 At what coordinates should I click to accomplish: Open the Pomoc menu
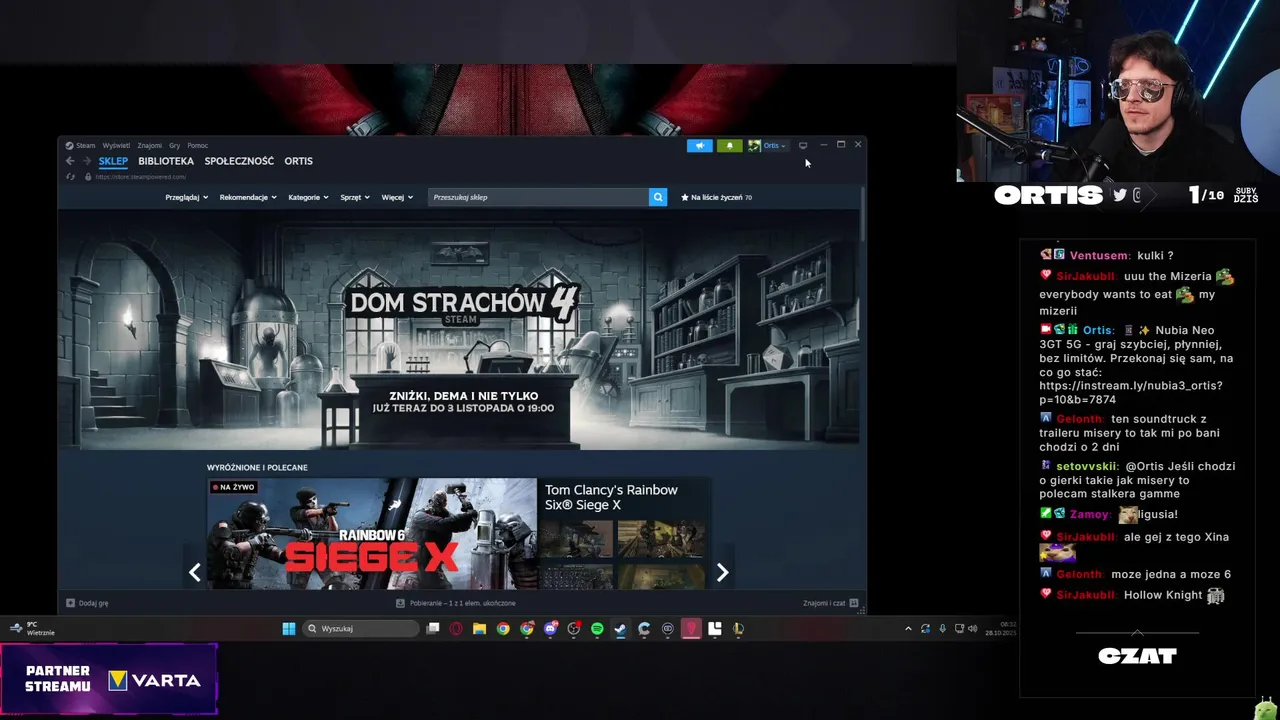click(198, 145)
